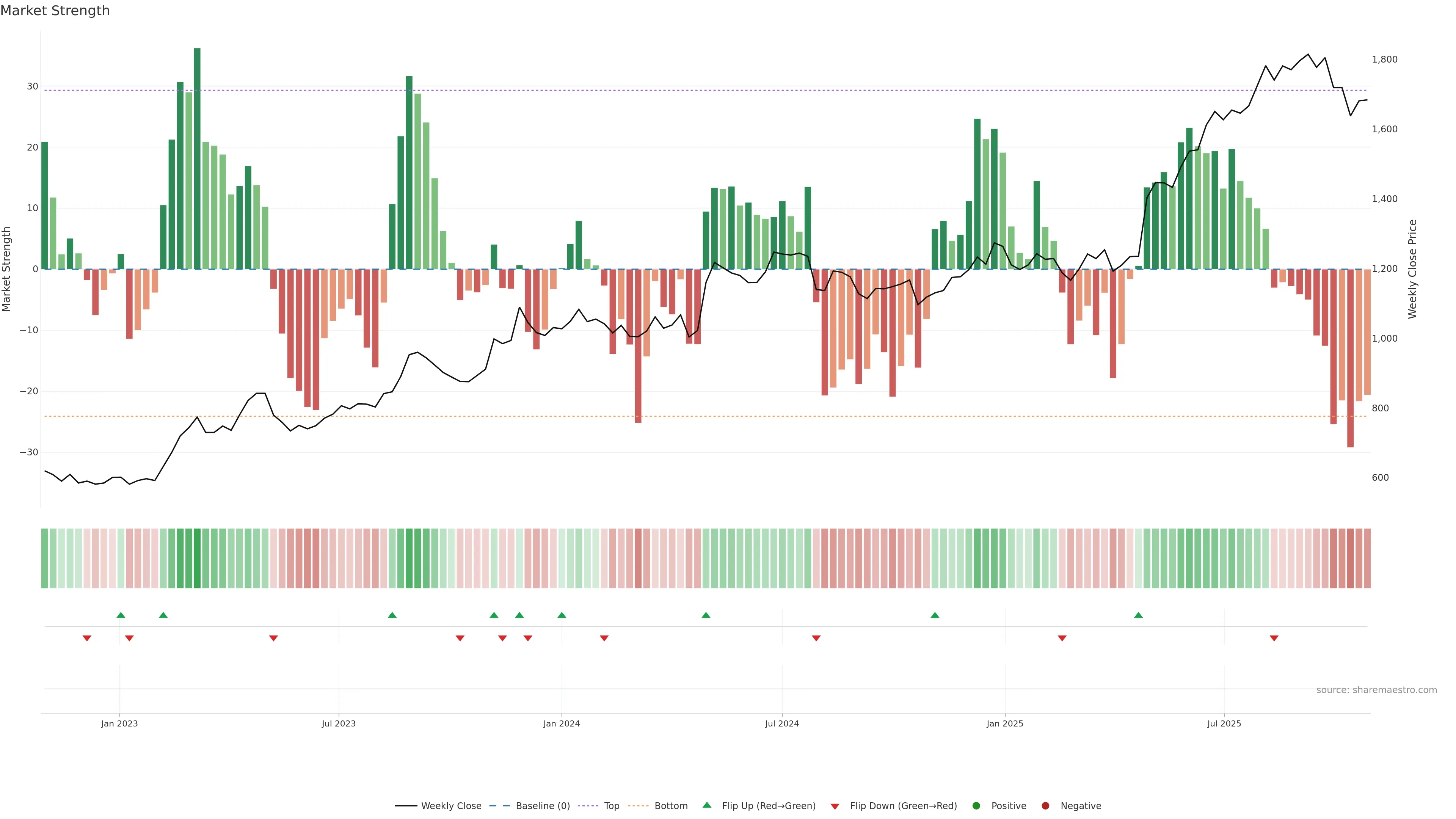Click the last red flip-down triangle marker
Viewport: 1456px width, 819px height.
[x=1274, y=638]
